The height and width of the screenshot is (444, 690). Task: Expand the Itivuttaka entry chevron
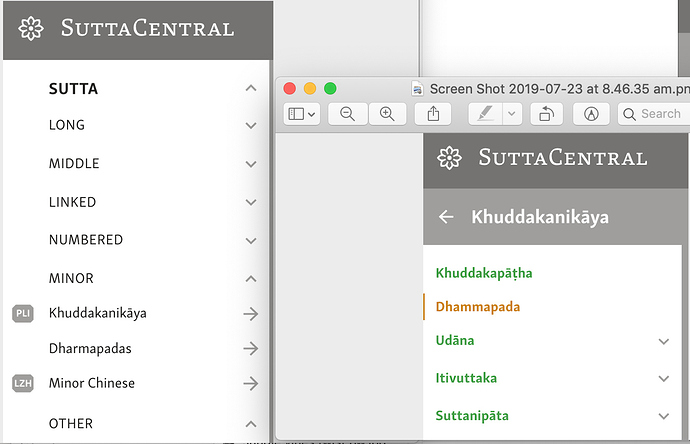pos(664,378)
